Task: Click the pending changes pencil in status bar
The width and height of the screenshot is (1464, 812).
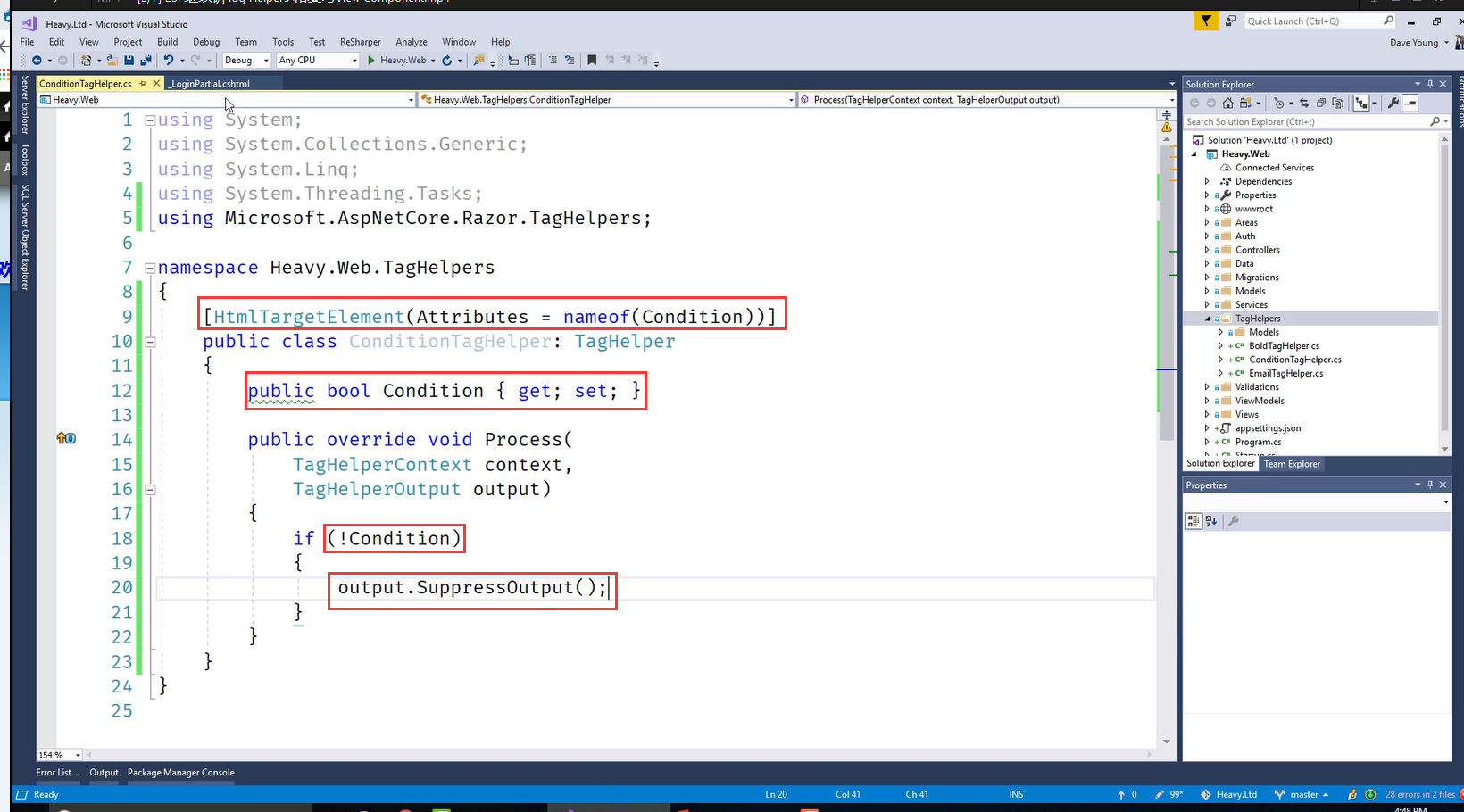Action: pos(1160,794)
